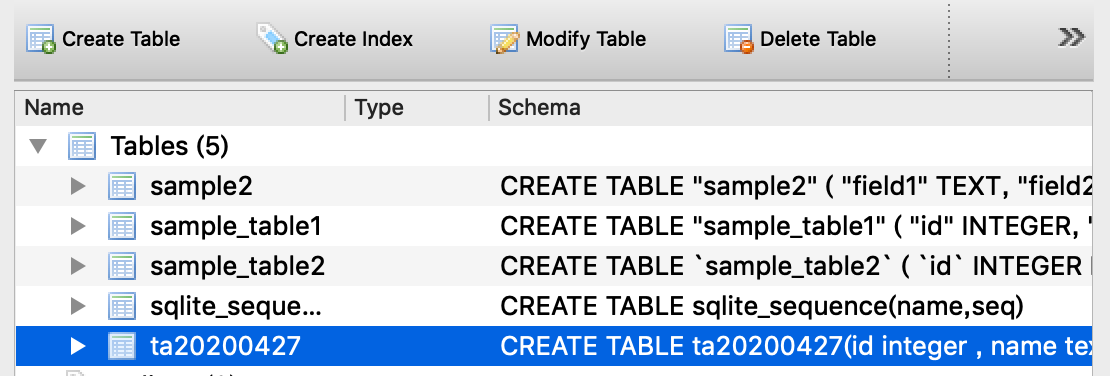Click the Delete Table button label
The width and height of the screenshot is (1110, 376).
pyautogui.click(x=818, y=39)
